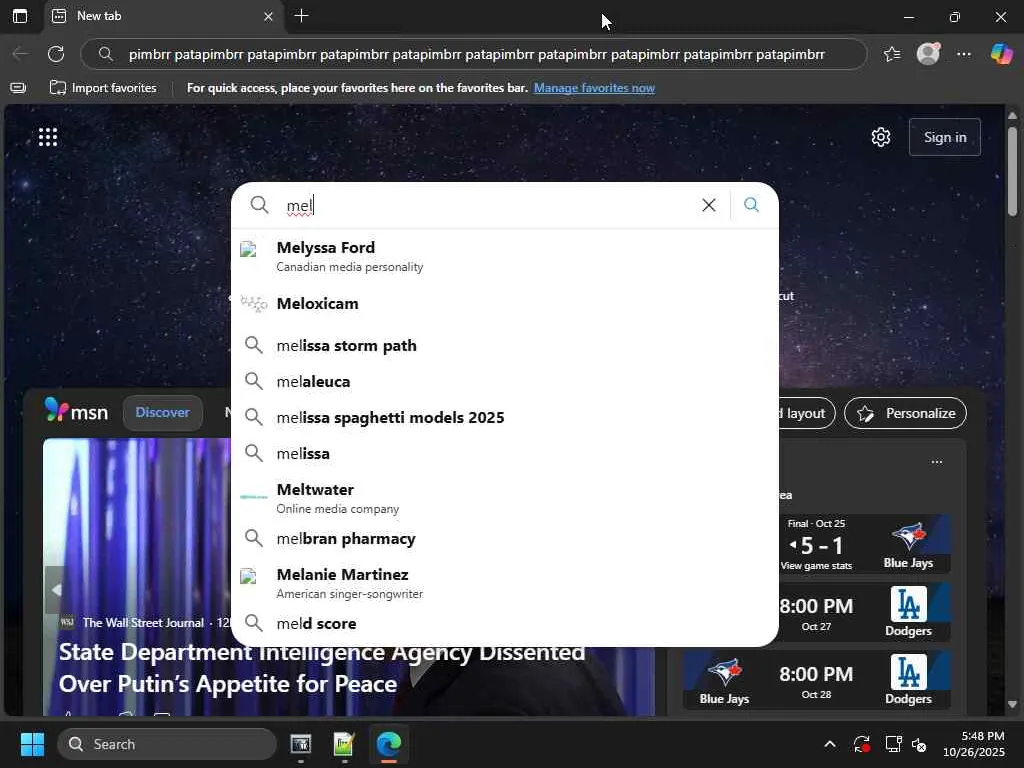Click The Wall Street Journal source label
1024x768 pixels.
tap(143, 622)
